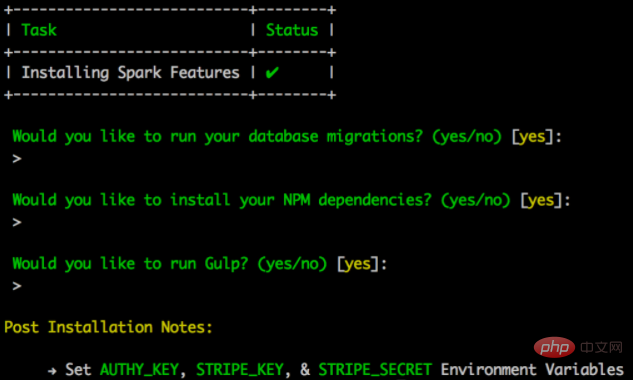Click the 'Task' table header text
This screenshot has height=380, width=633.
click(x=39, y=30)
